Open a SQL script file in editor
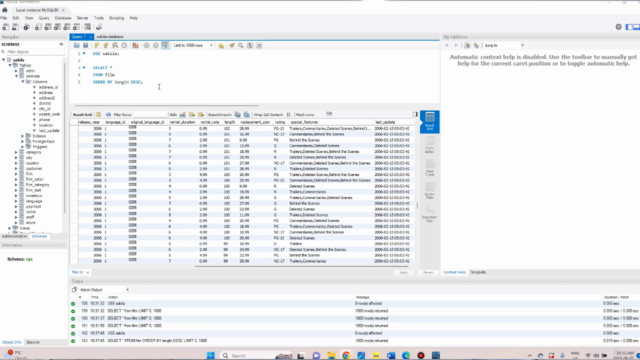The height and width of the screenshot is (360, 640). point(76,45)
